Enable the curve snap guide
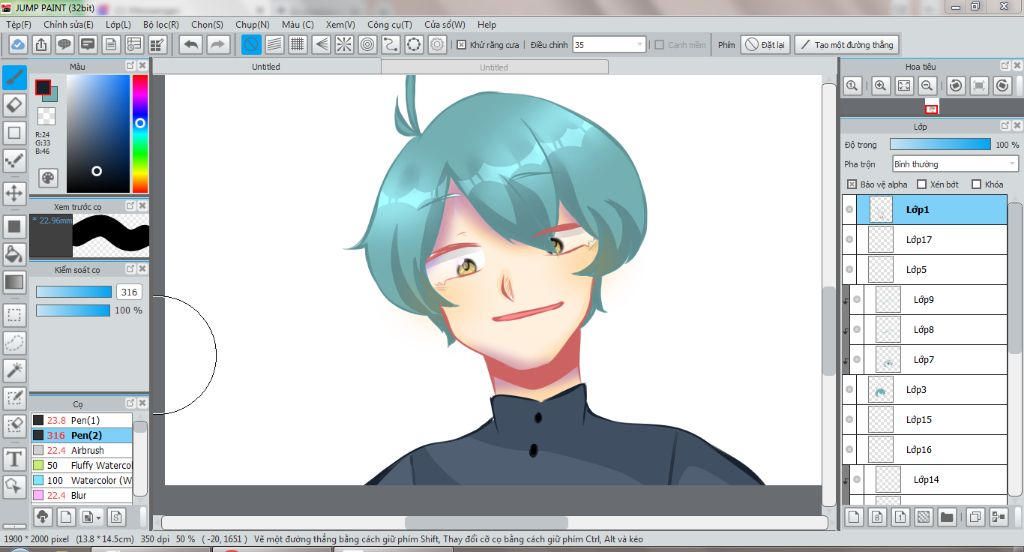 pyautogui.click(x=391, y=44)
